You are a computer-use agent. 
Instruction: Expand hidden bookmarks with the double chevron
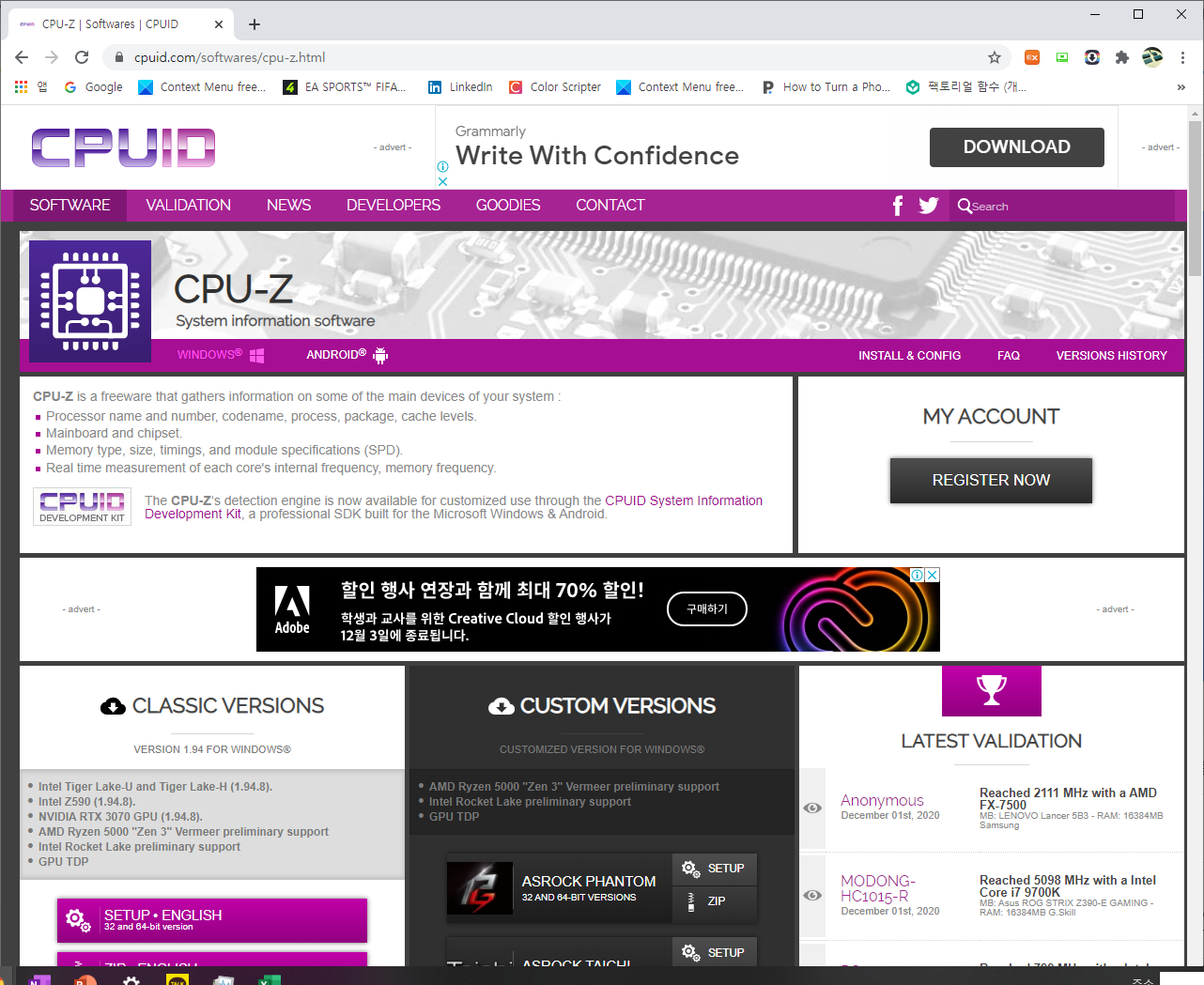[1181, 87]
